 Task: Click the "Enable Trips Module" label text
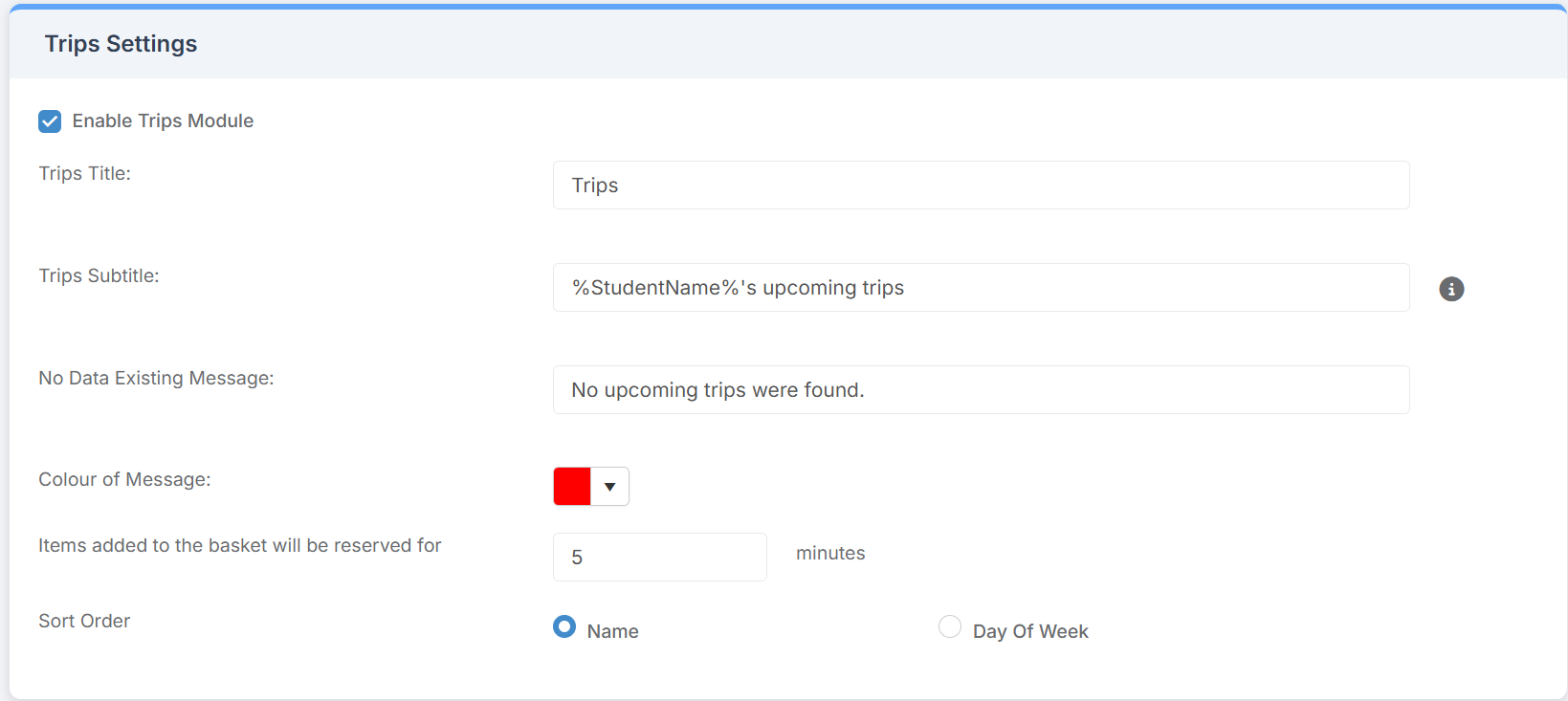[x=163, y=121]
